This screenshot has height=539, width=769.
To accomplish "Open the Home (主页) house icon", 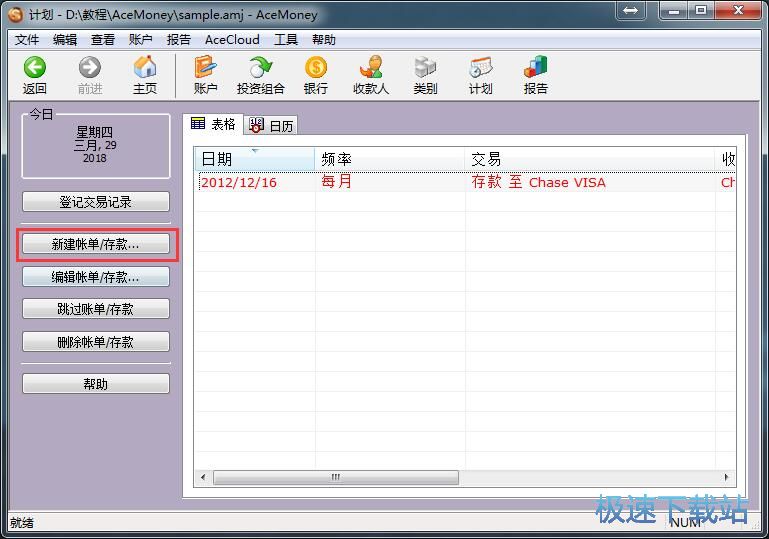I will 145,68.
